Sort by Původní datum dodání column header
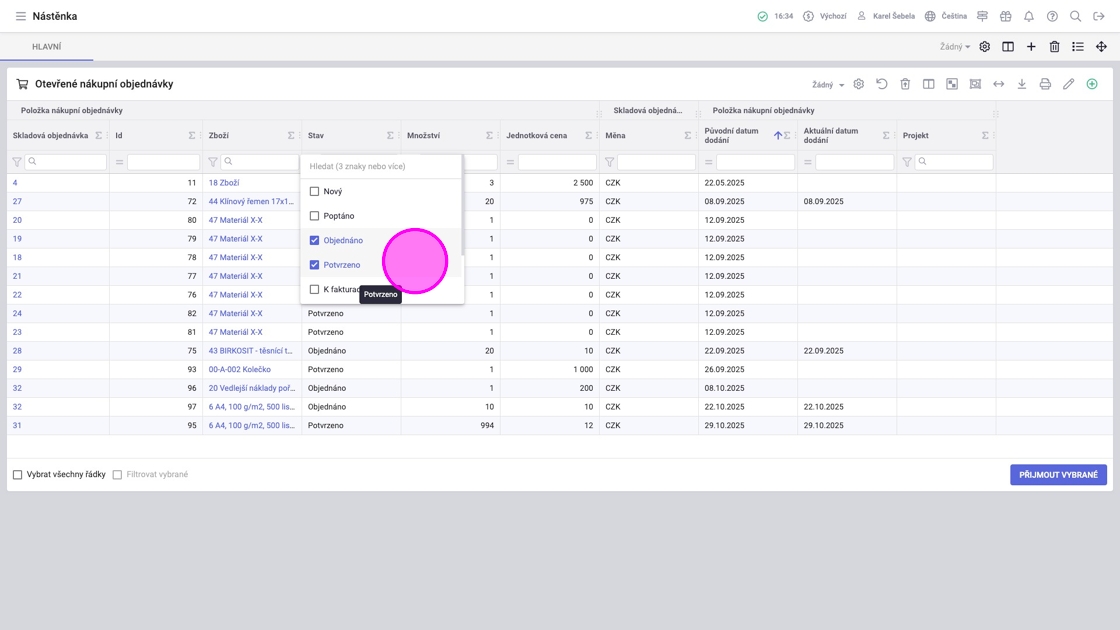Image resolution: width=1120 pixels, height=630 pixels. [731, 135]
